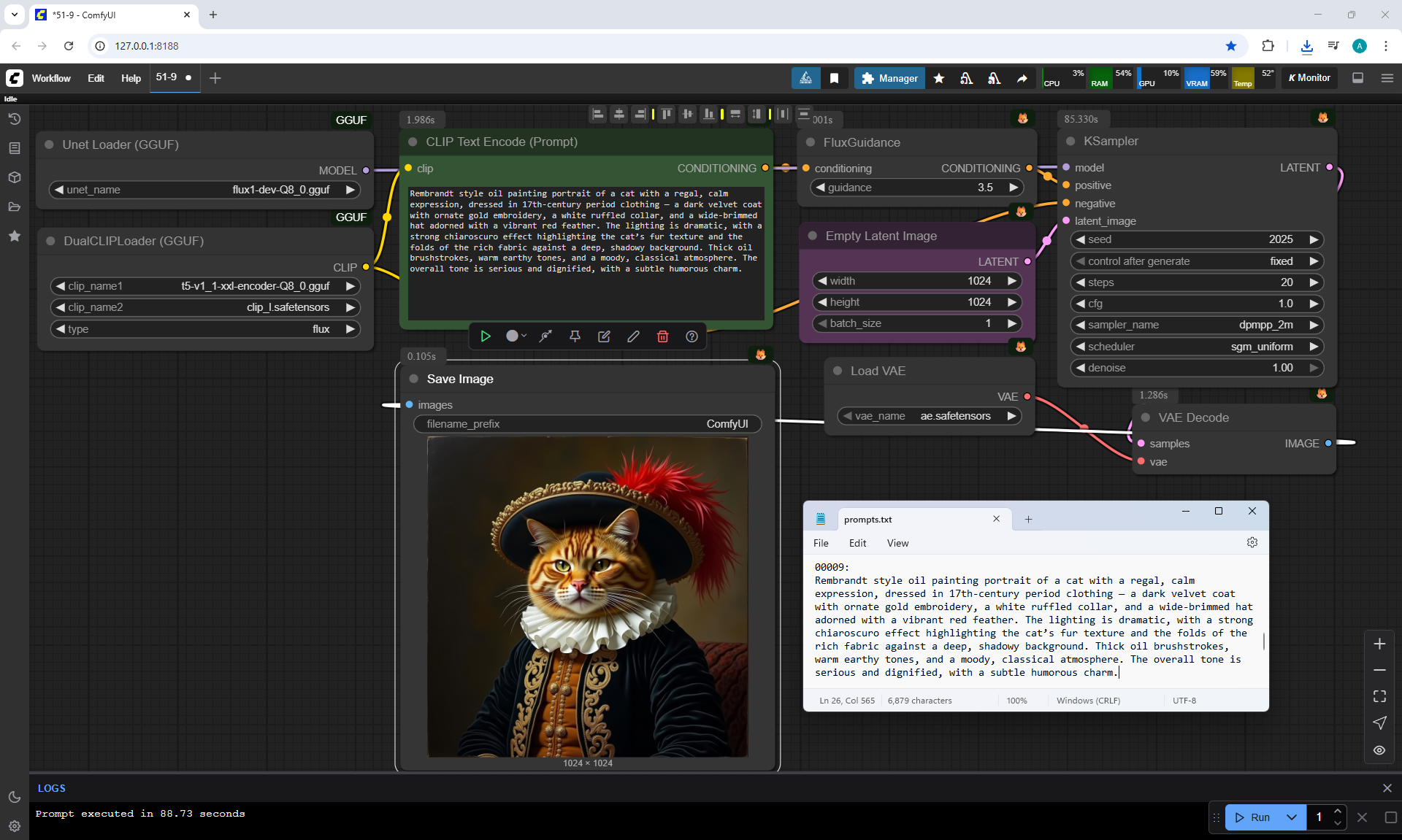Toggle link visibility eye icon
This screenshot has height=840, width=1402.
1379,750
